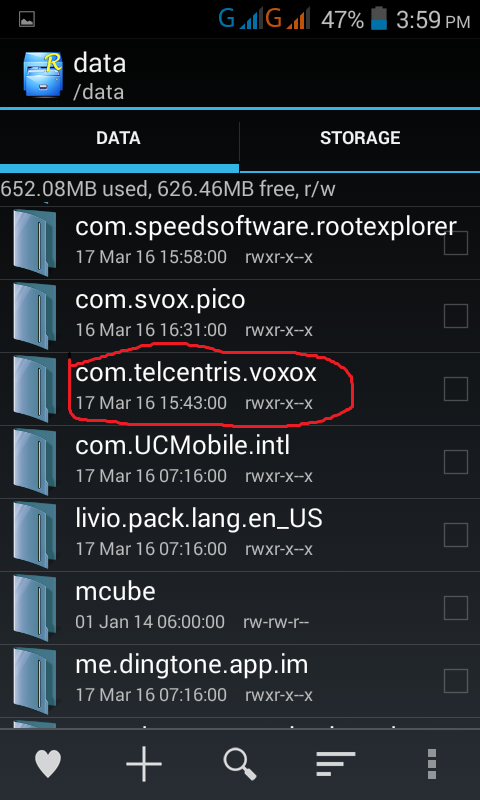Tick the livio.pack.lang.en_US checkbox
This screenshot has width=480, height=800.
coord(456,535)
